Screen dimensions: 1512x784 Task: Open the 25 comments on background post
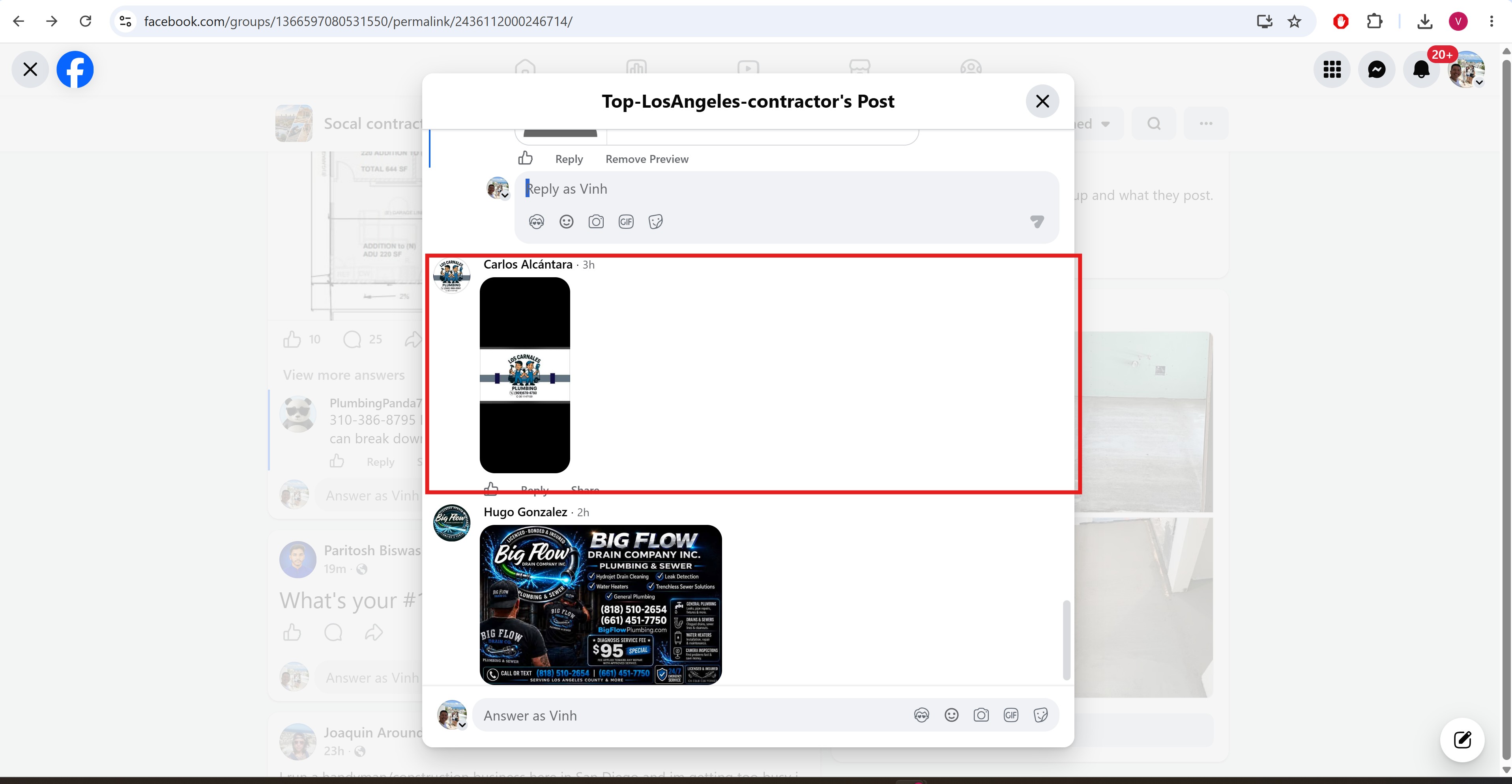point(362,339)
